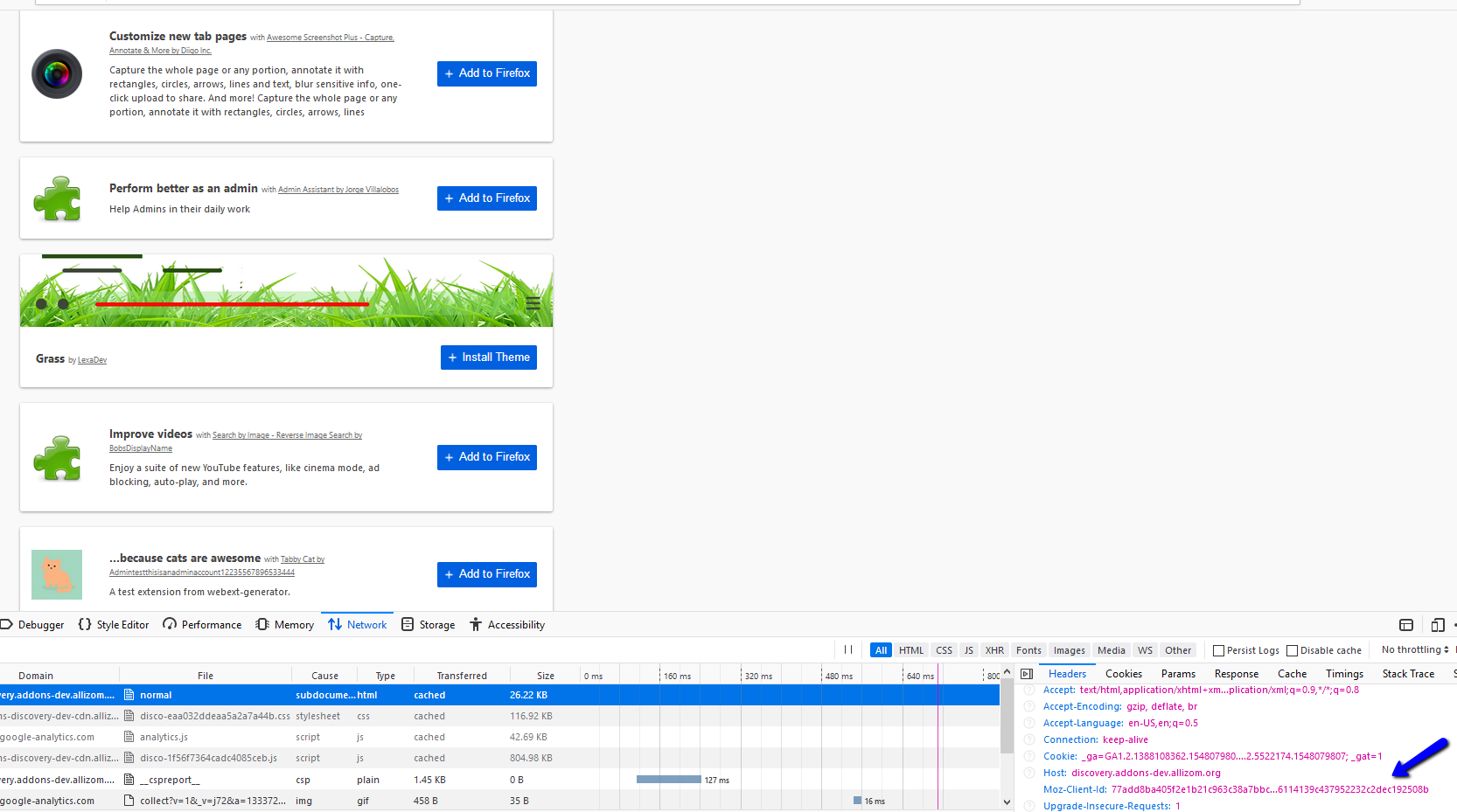
Task: Sort requests by the Domain column
Action: click(36, 676)
